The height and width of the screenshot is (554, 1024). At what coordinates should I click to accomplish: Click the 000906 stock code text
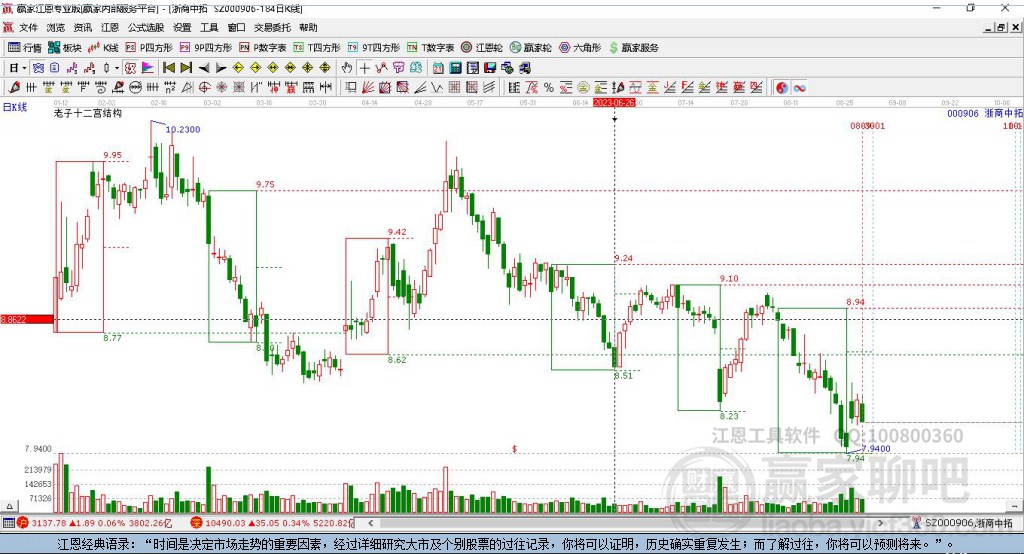963,114
